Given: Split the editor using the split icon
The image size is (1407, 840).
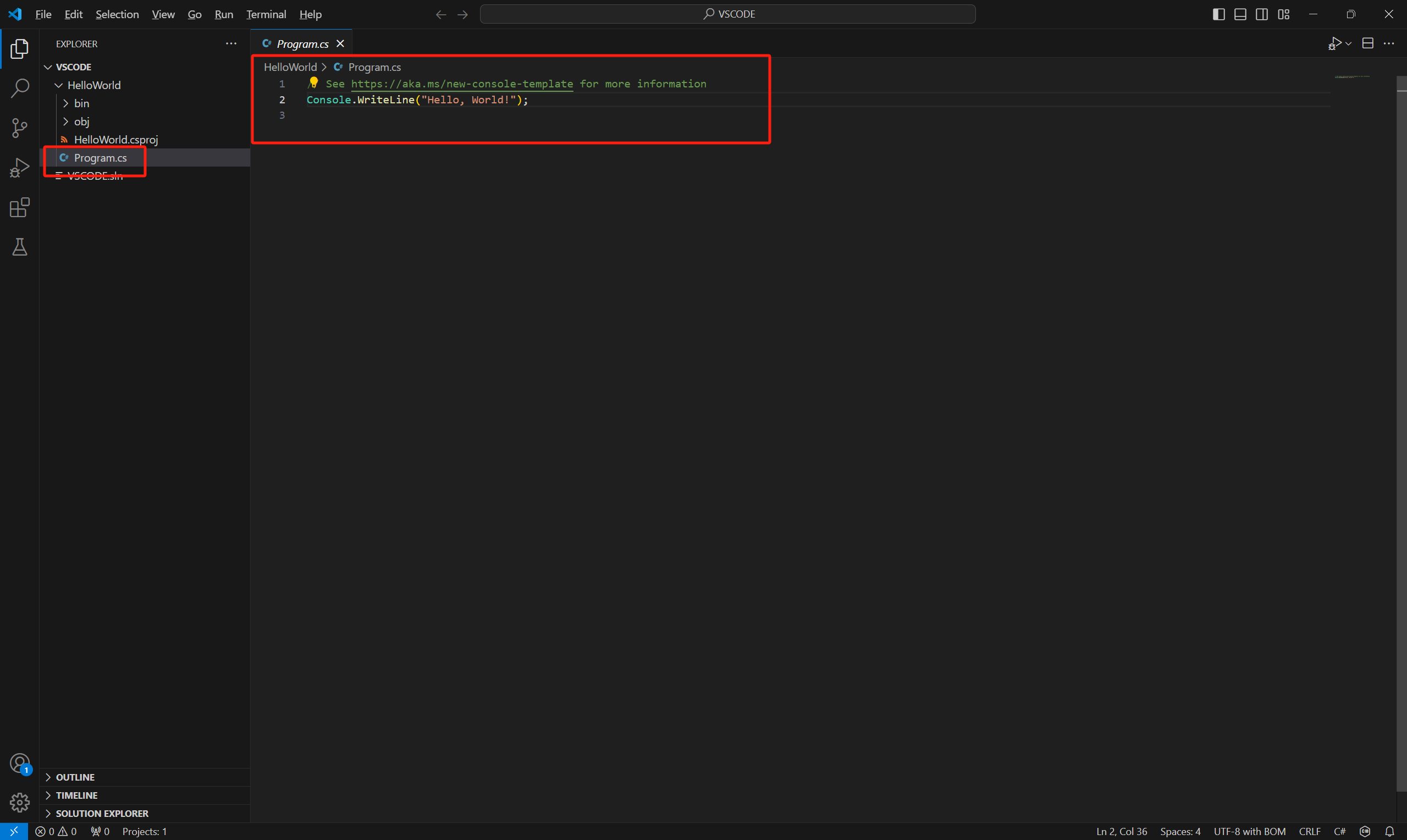Looking at the screenshot, I should (x=1368, y=43).
